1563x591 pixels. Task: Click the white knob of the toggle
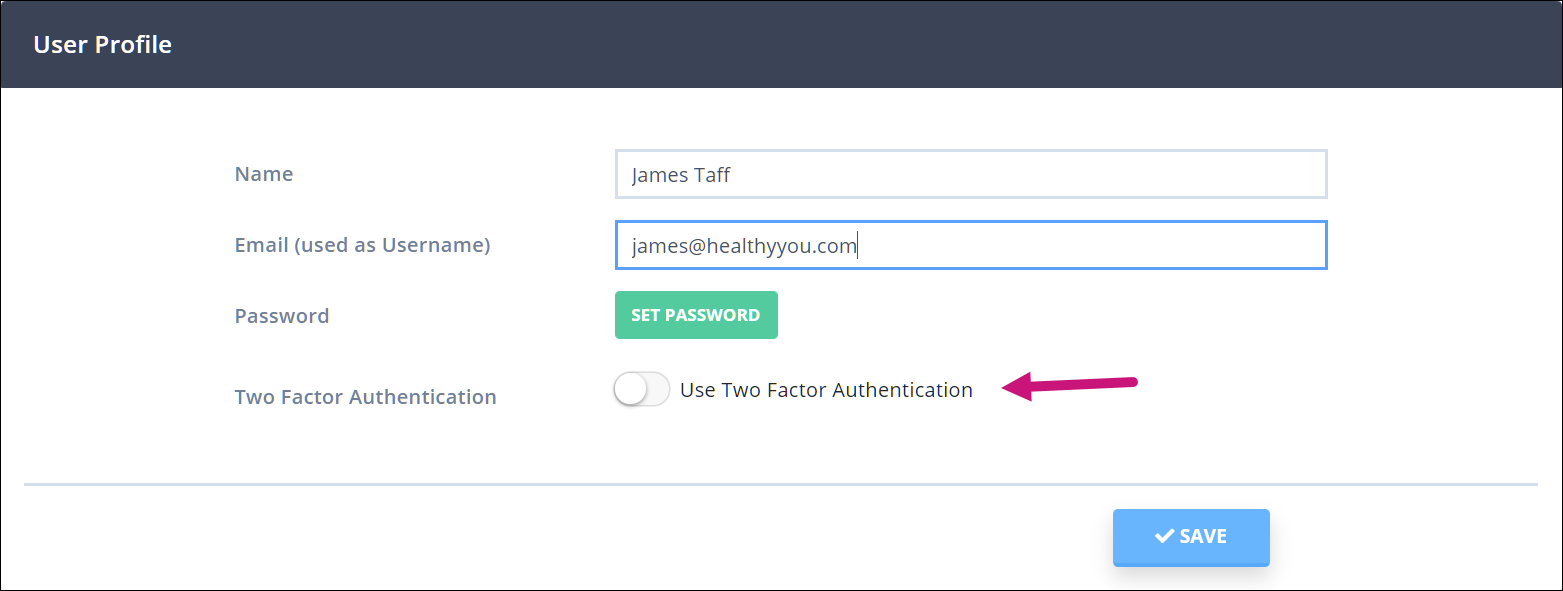pos(630,390)
